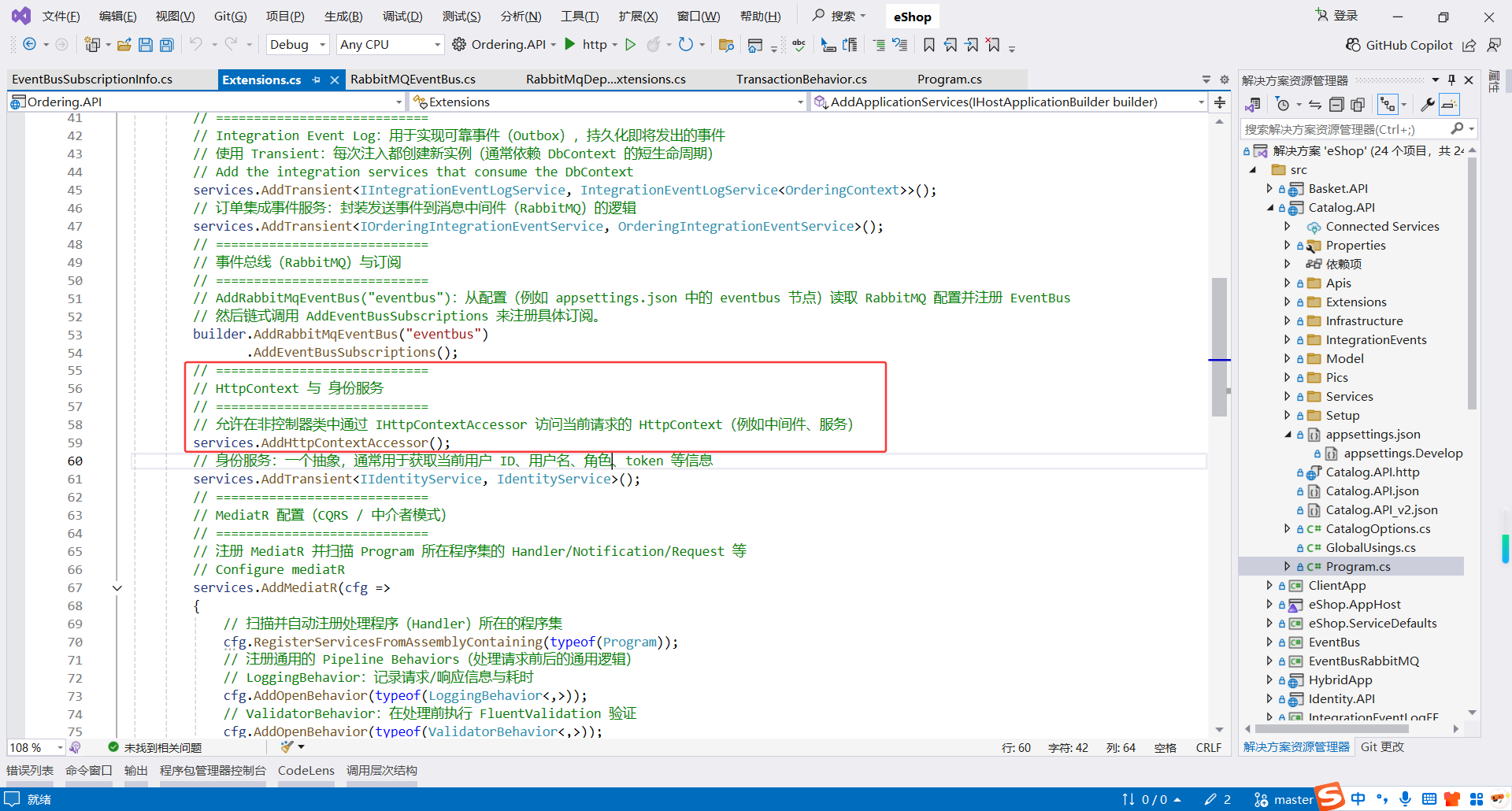Pin the Solution Explorer panel
The height and width of the screenshot is (811, 1512).
point(1451,80)
